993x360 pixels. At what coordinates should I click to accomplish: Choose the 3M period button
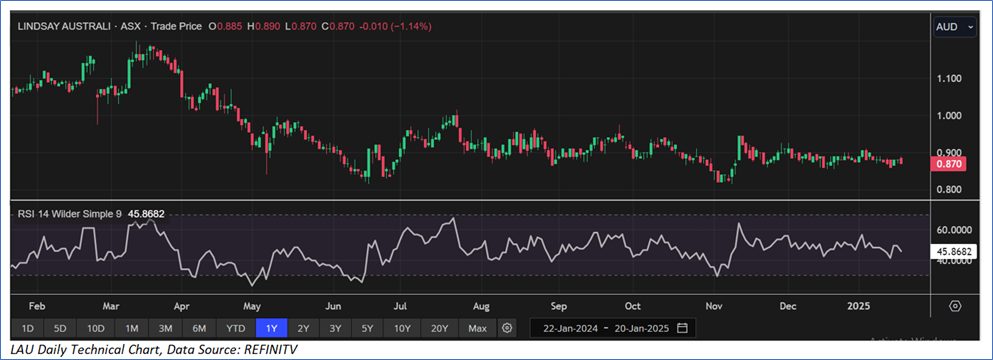point(166,328)
